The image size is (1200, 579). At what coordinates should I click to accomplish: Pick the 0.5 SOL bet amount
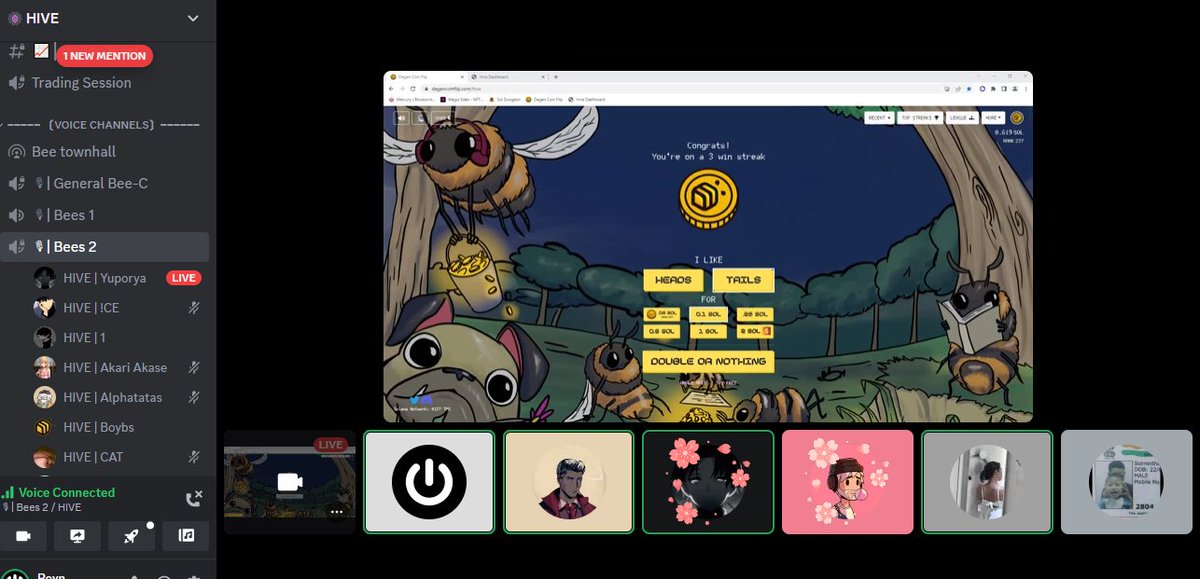pos(663,331)
